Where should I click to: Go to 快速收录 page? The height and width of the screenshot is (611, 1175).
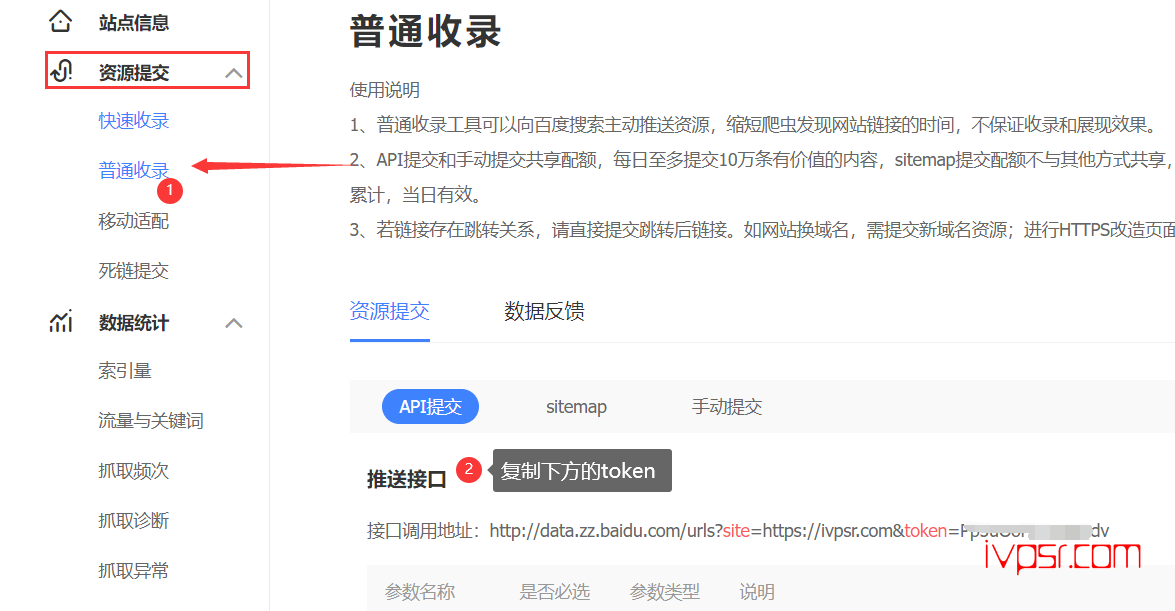click(133, 121)
